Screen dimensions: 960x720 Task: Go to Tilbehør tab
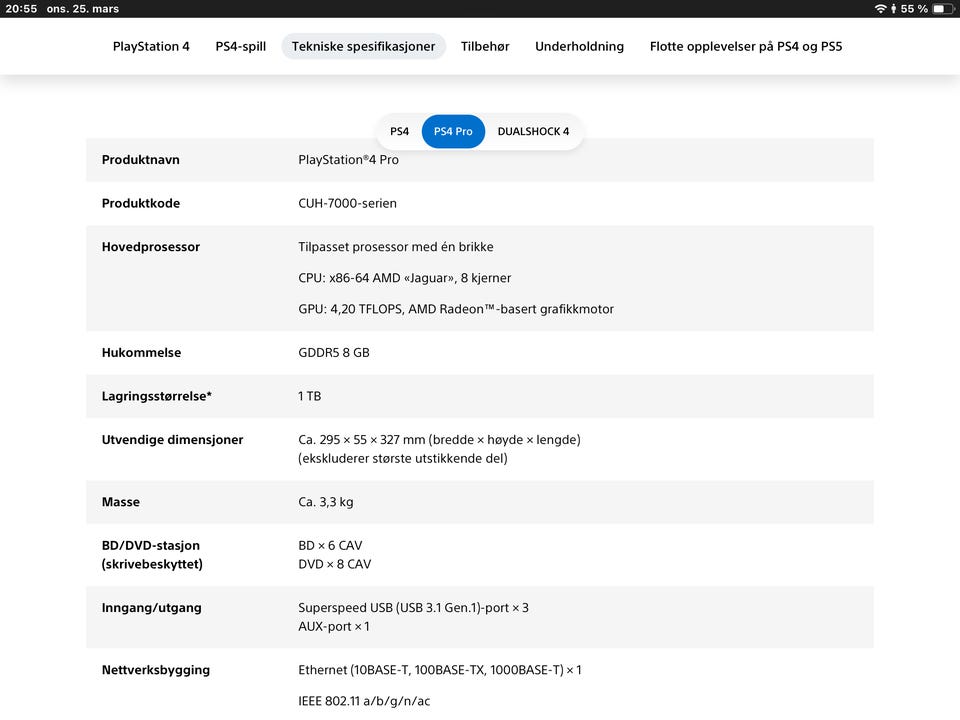click(x=485, y=47)
